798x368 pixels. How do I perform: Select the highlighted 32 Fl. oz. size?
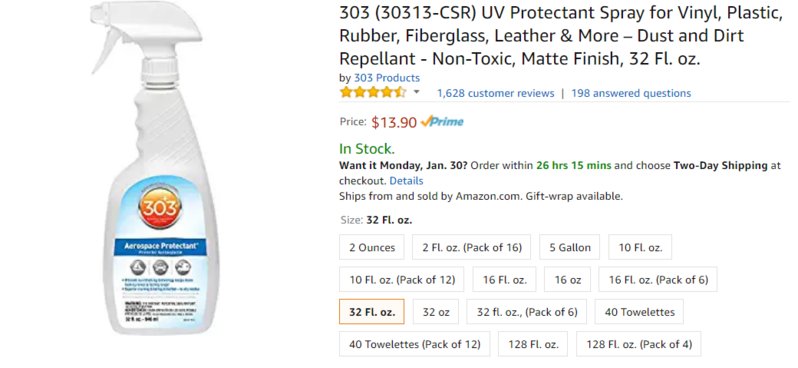pos(372,312)
